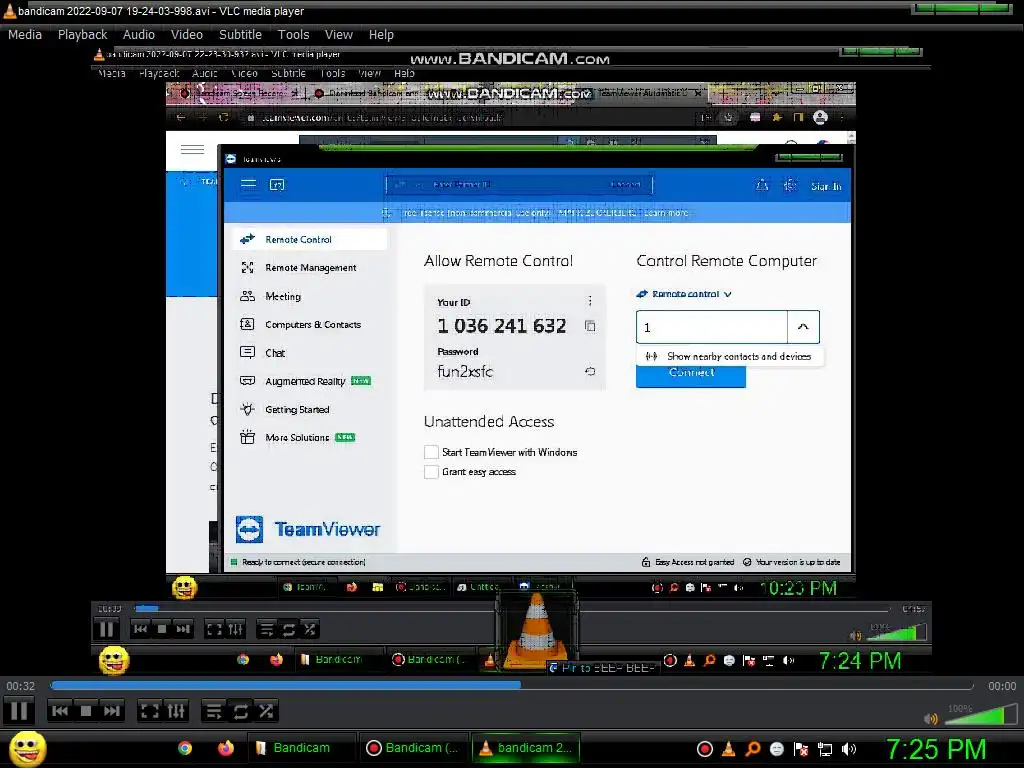
Task: Select Computers & Contacts in TeamViewer sidebar
Action: (x=310, y=325)
